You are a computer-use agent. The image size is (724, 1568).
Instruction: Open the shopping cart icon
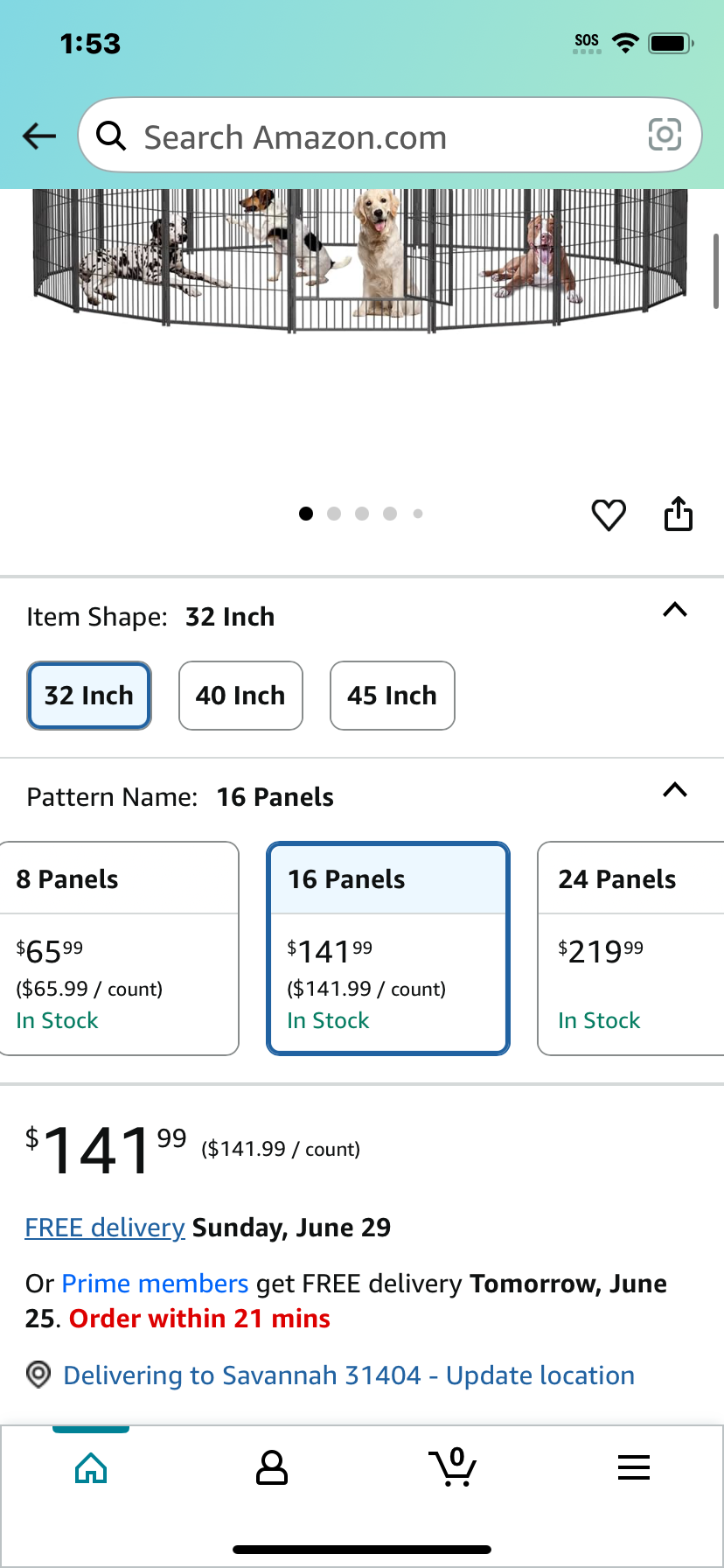coord(453,1466)
